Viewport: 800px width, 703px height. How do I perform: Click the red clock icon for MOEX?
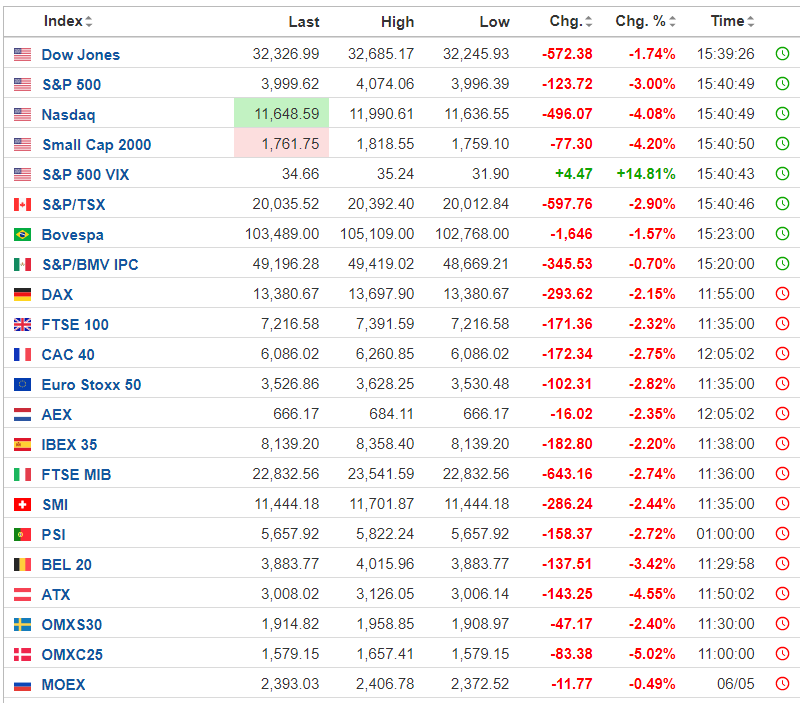pyautogui.click(x=782, y=684)
